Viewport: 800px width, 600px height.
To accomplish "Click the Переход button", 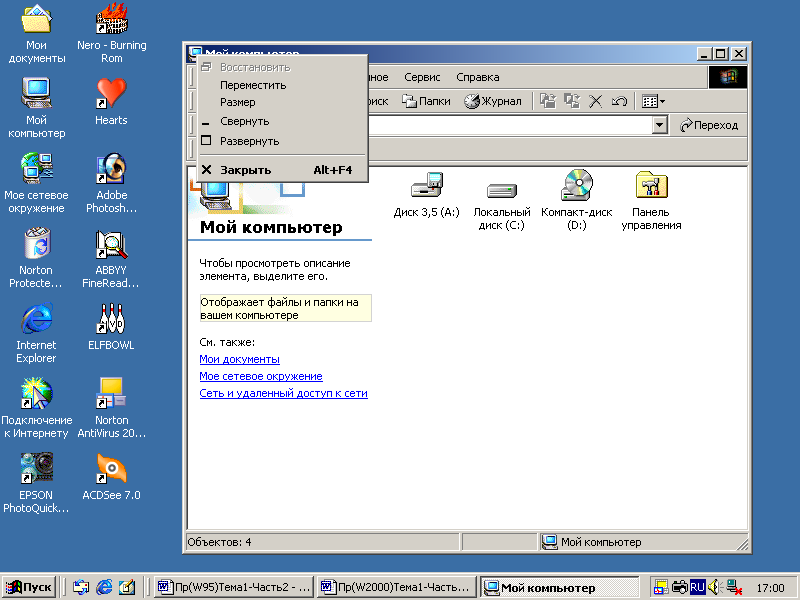I will 709,125.
